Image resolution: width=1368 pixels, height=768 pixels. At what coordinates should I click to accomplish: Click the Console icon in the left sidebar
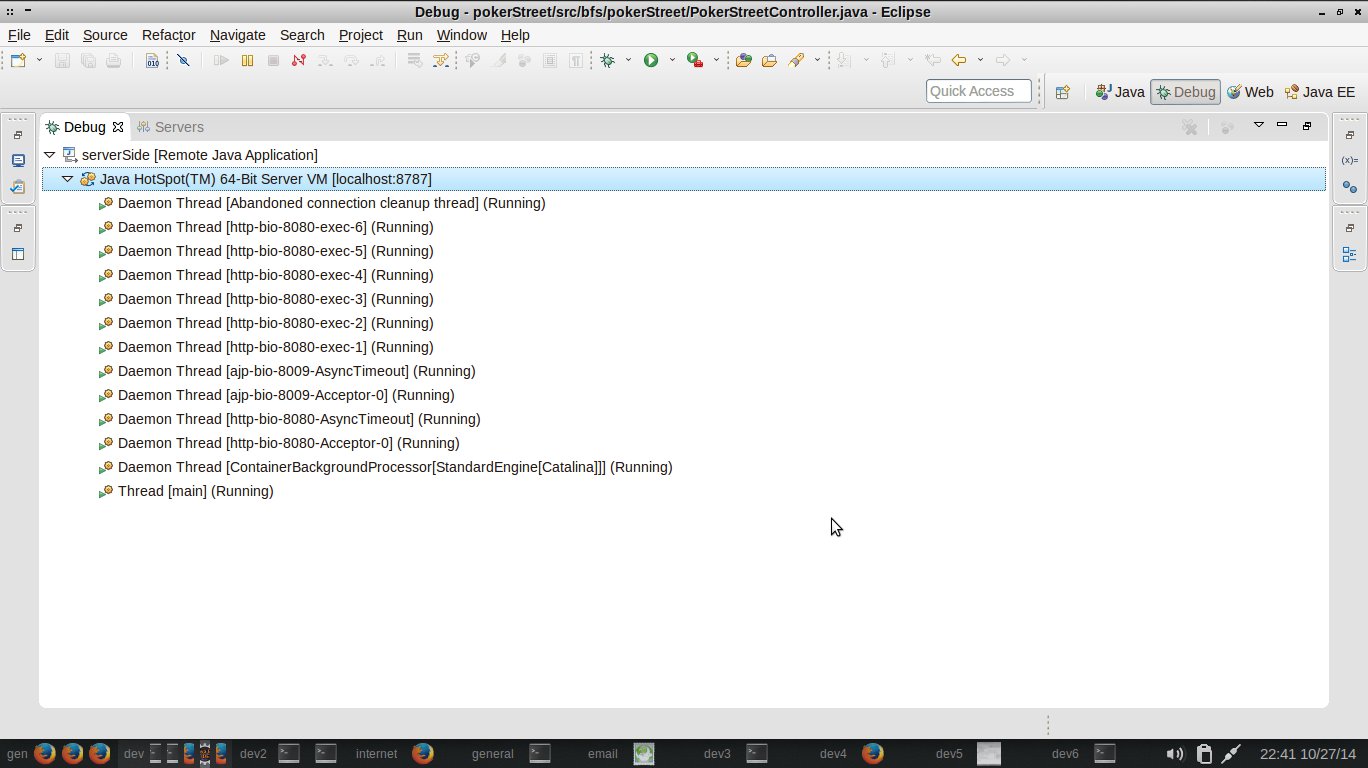tap(18, 161)
